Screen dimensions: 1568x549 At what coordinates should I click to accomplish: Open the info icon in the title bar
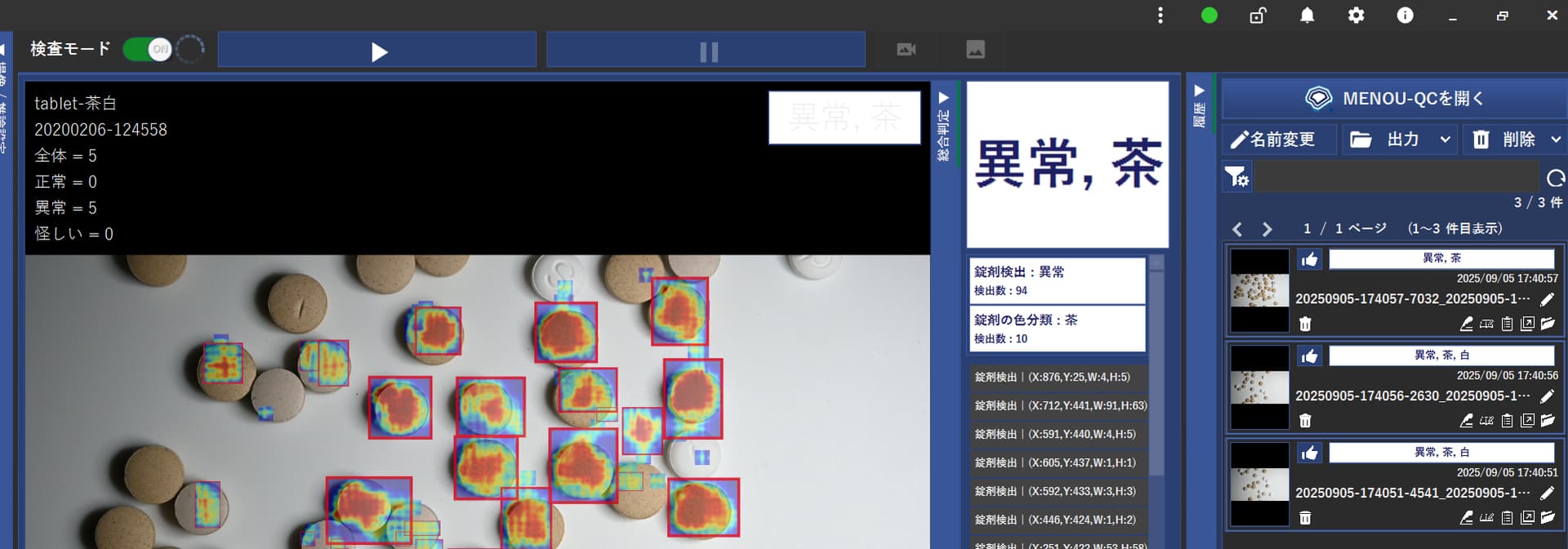click(1405, 16)
